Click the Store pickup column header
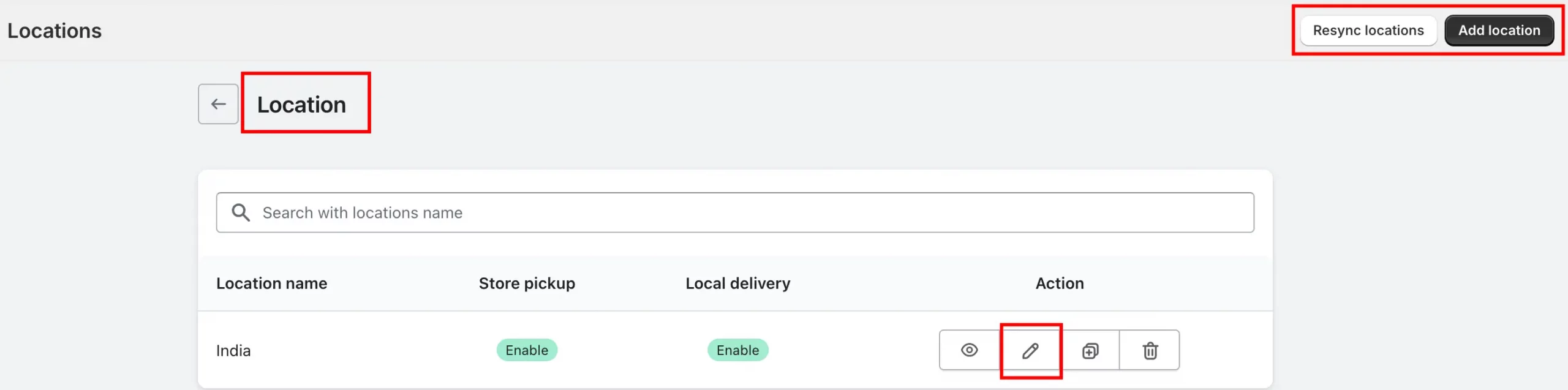 [527, 283]
